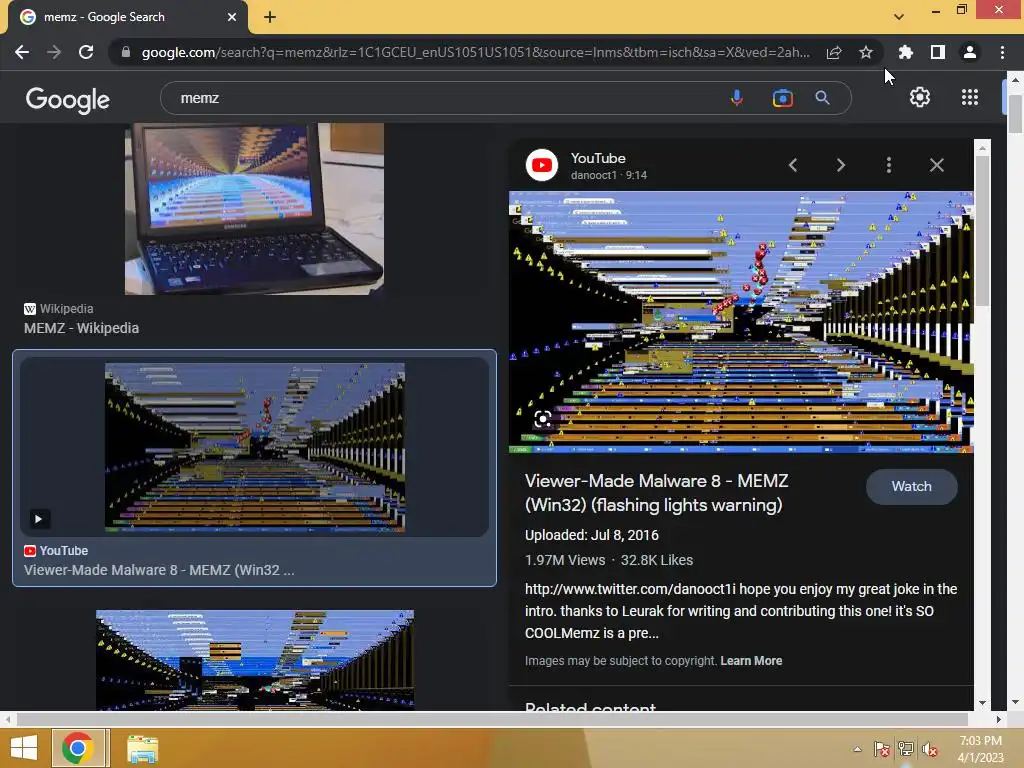The width and height of the screenshot is (1024, 768).
Task: Click the Watch button
Action: [912, 487]
